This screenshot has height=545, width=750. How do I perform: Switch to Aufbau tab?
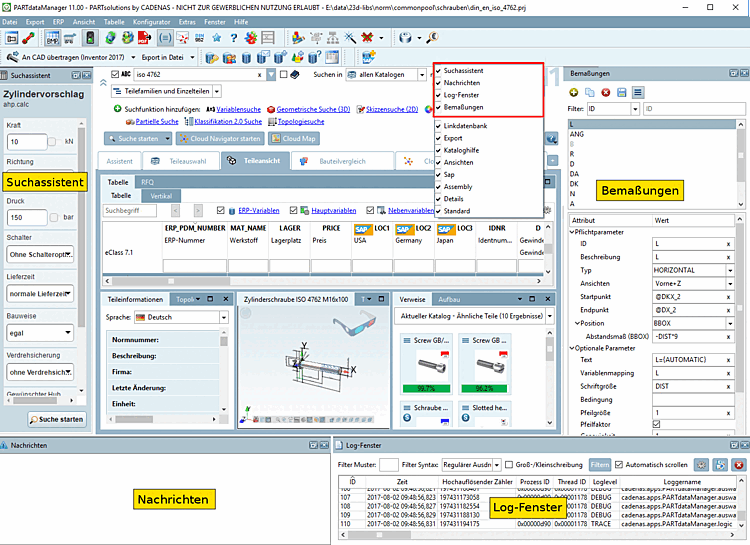449,299
